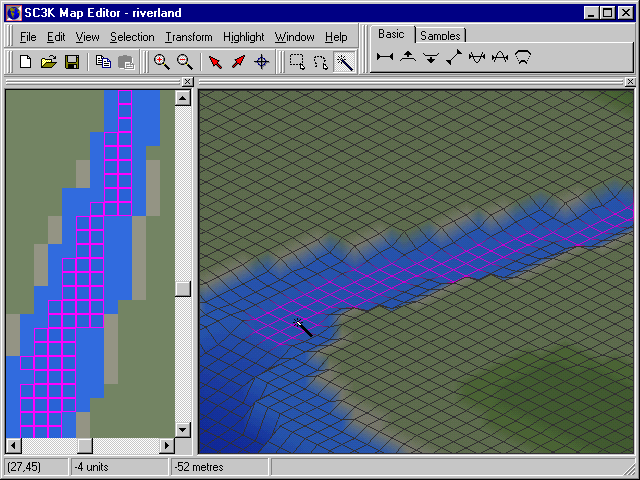Click the horizontal scrollbar thumb of overview
Viewport: 640px width, 480px height.
[84, 445]
